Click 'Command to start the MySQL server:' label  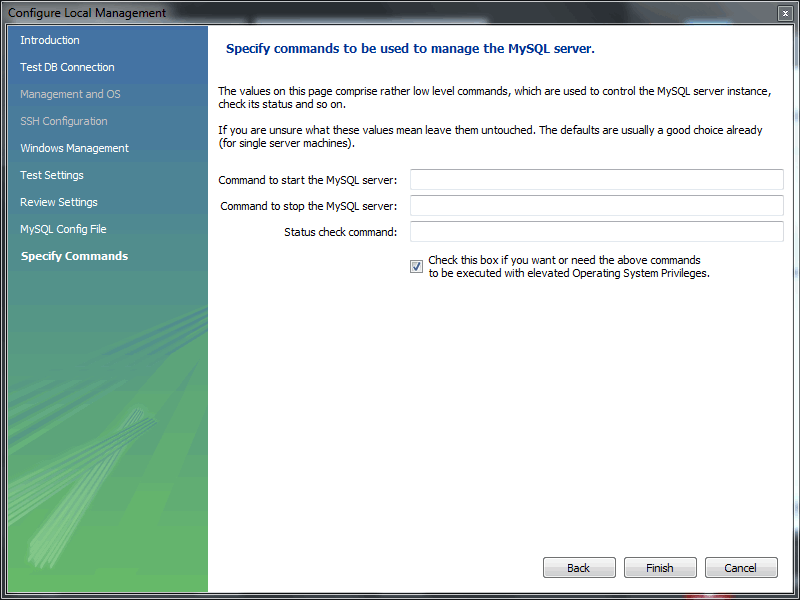pyautogui.click(x=308, y=180)
